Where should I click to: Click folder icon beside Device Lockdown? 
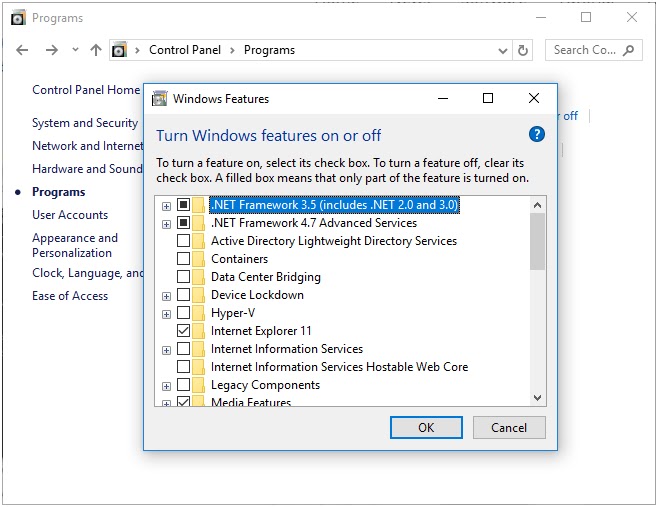point(198,295)
